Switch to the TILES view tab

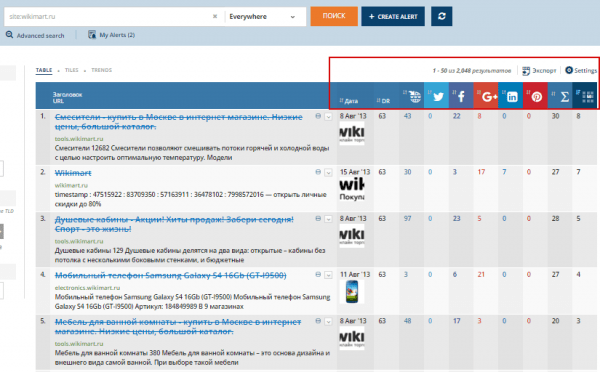pyautogui.click(x=72, y=70)
